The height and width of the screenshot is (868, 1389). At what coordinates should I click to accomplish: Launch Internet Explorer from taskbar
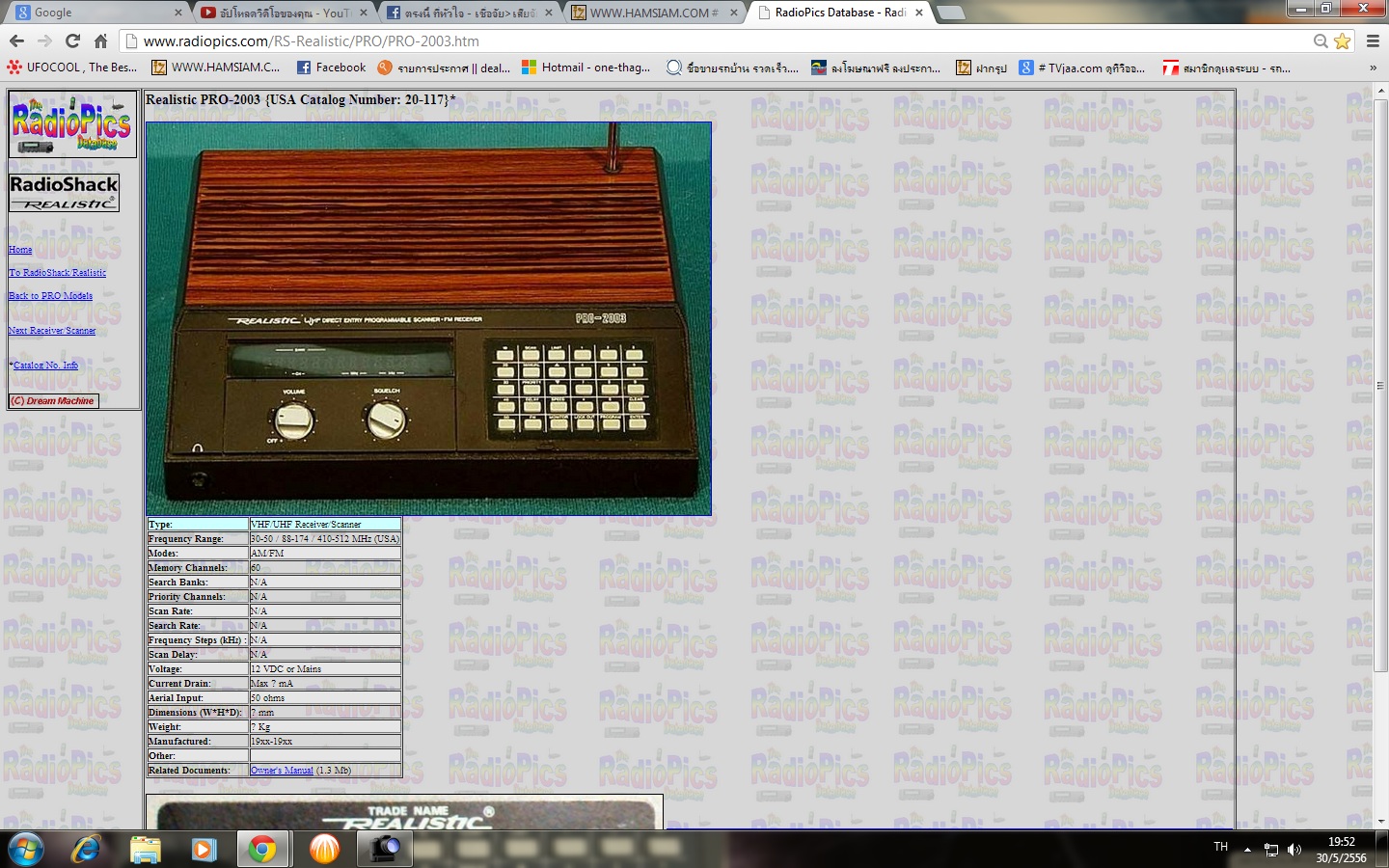pyautogui.click(x=86, y=850)
